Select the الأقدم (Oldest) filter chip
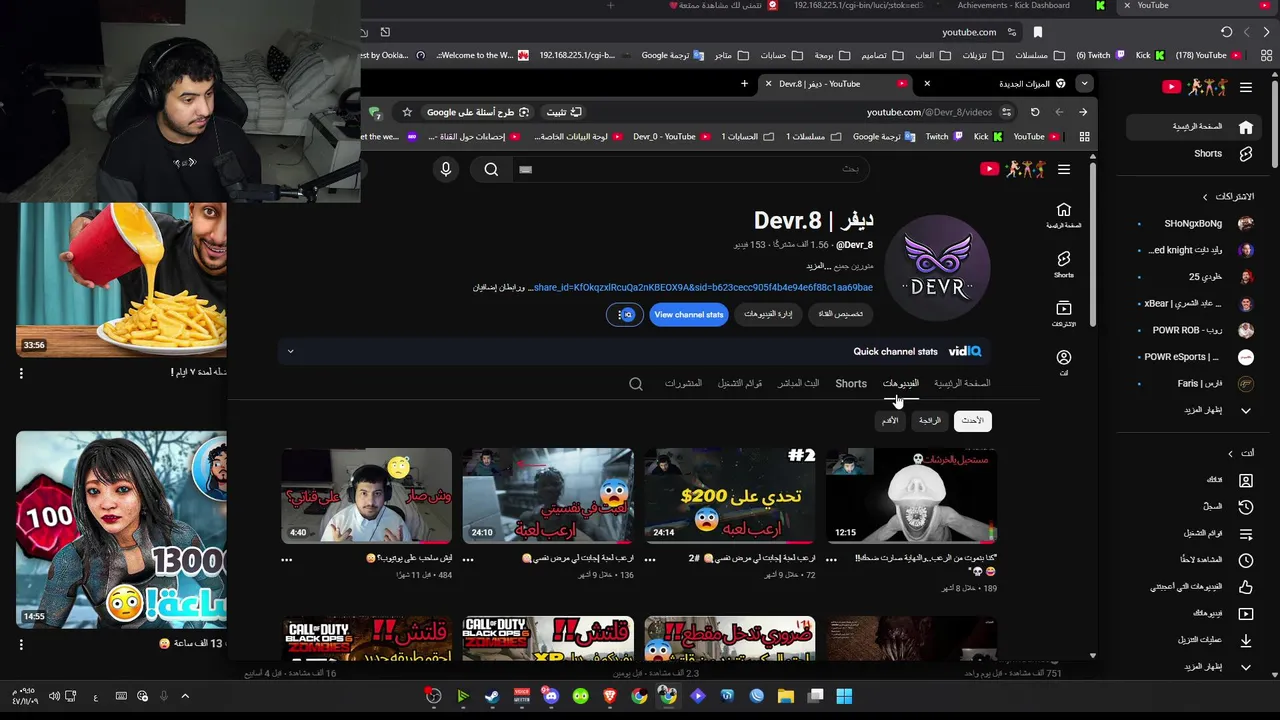The image size is (1280, 720). click(x=890, y=421)
